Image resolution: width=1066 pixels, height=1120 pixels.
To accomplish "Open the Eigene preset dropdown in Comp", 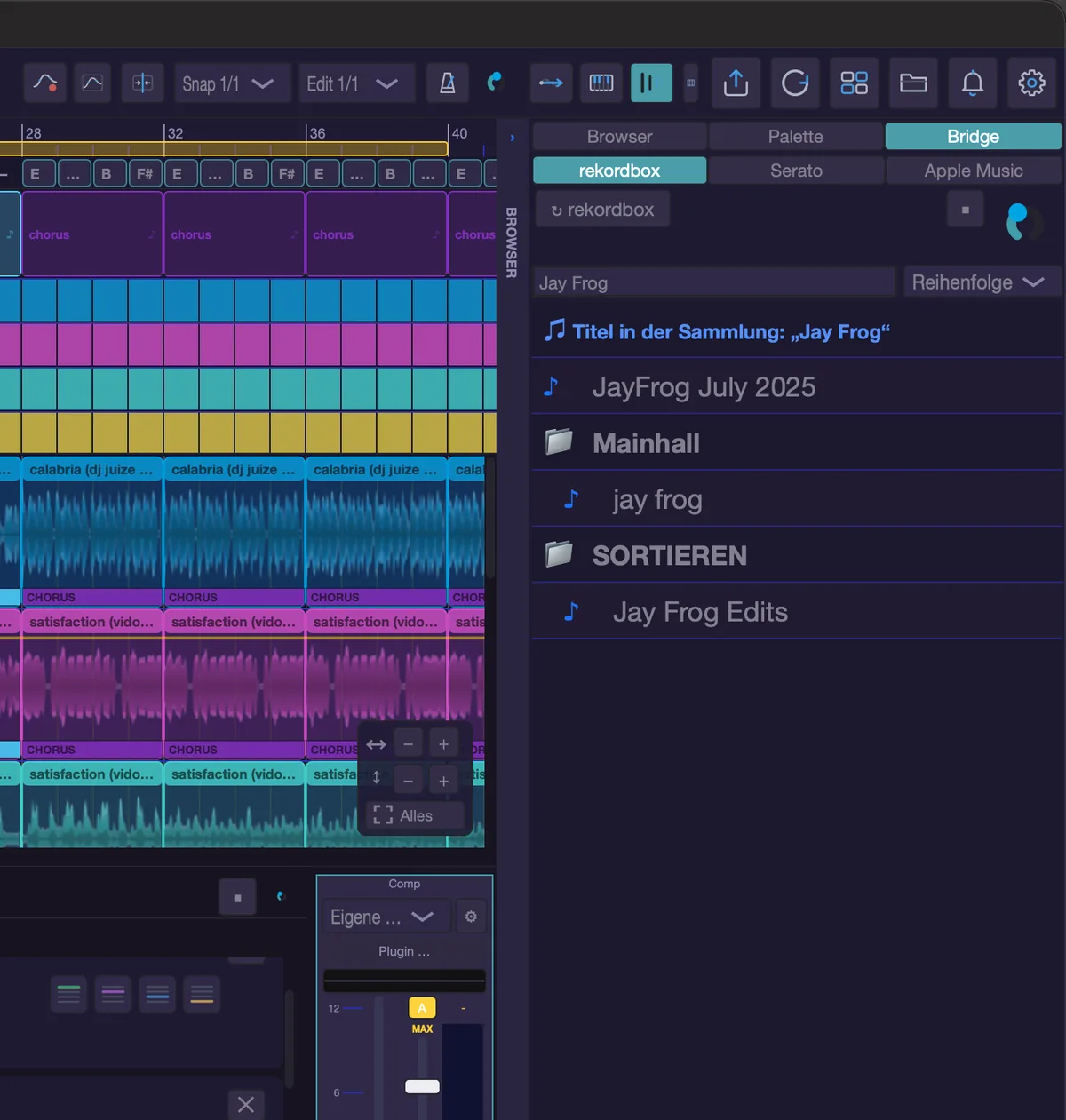I will pos(386,917).
